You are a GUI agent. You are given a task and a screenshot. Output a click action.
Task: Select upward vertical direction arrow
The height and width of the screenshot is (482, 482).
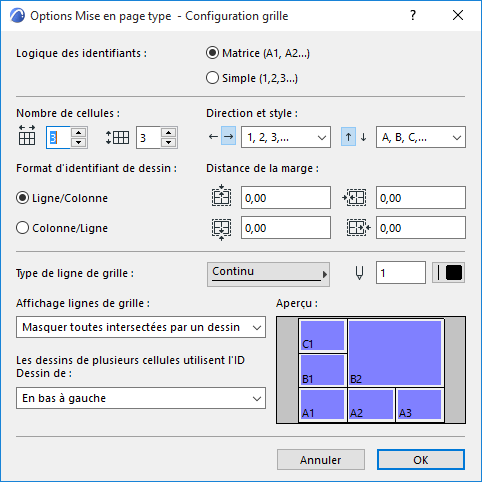tap(348, 137)
